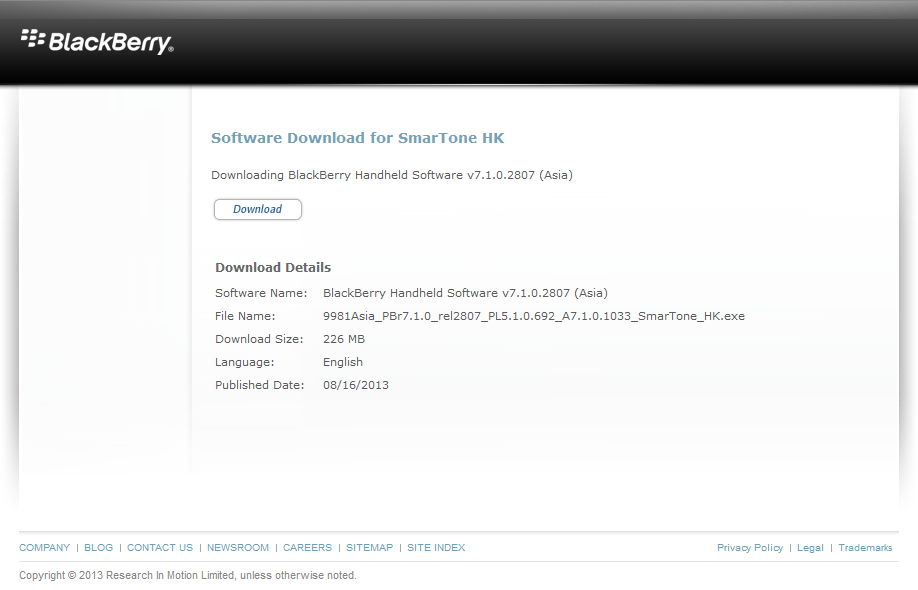Image resolution: width=918 pixels, height=590 pixels.
Task: Click the 'Download Size:' label
Action: click(259, 339)
